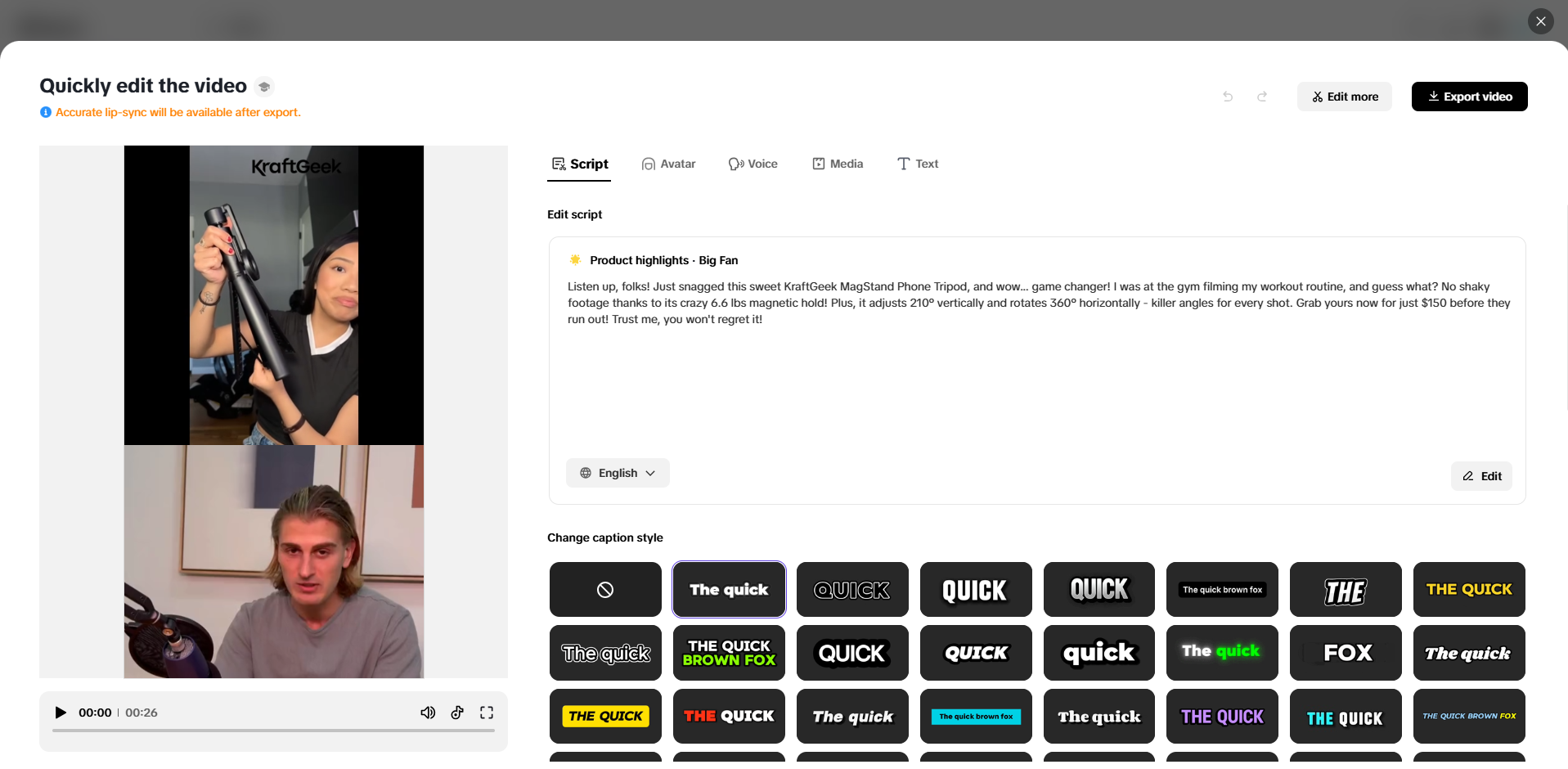Select the Media tab
This screenshot has width=1568, height=769.
click(838, 164)
